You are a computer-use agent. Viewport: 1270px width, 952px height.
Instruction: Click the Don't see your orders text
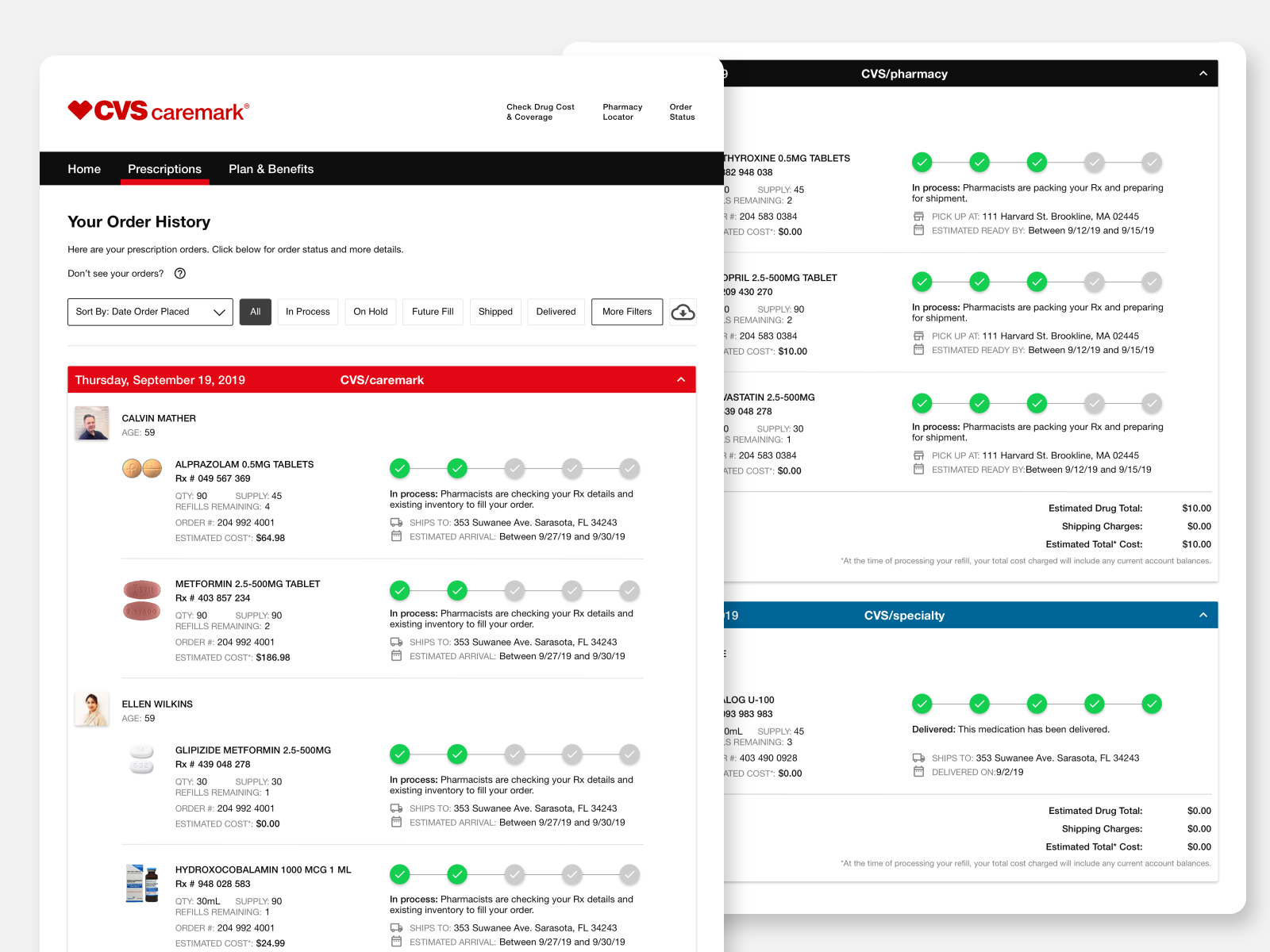pyautogui.click(x=116, y=274)
